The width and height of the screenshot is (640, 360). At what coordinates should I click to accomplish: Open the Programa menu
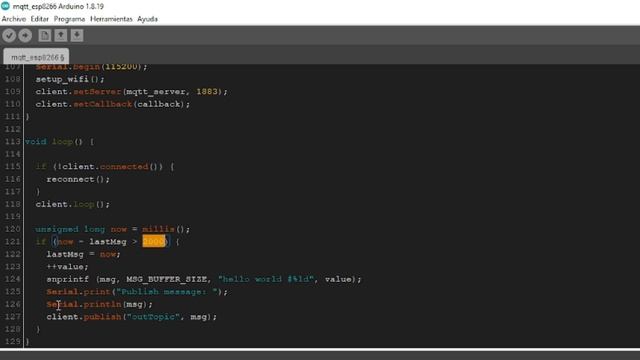[x=69, y=19]
